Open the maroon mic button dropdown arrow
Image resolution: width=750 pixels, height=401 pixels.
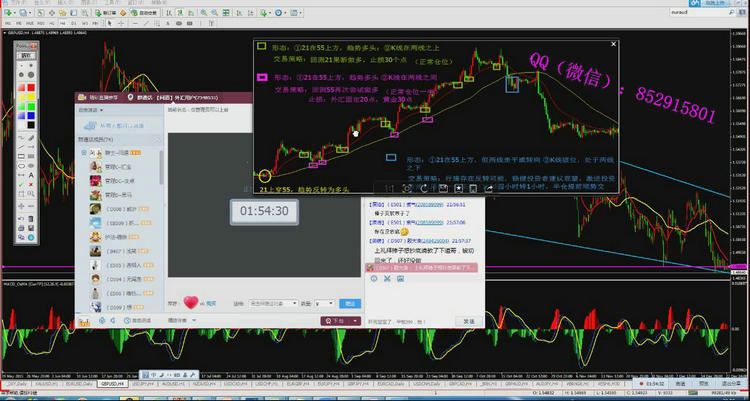(x=355, y=321)
